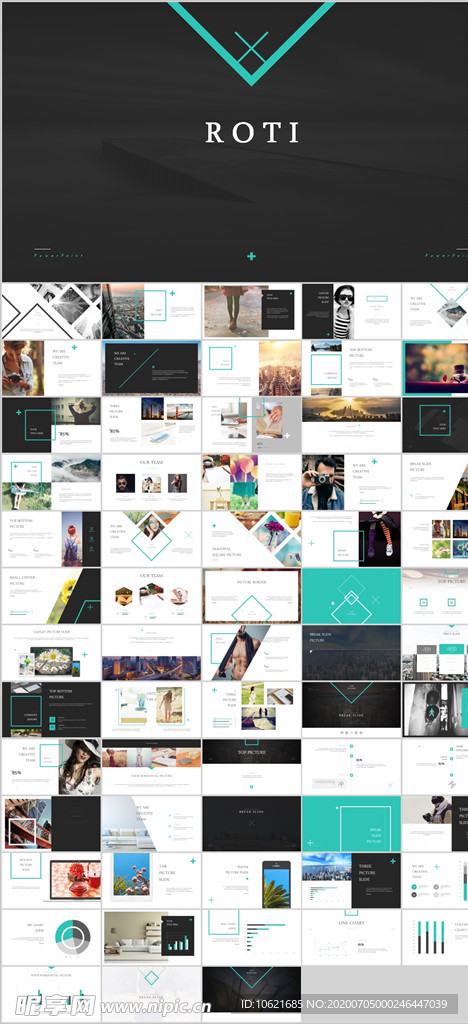468x1024 pixels.
Task: Open the golden sunset harbor panorama slide
Action: tap(351, 425)
